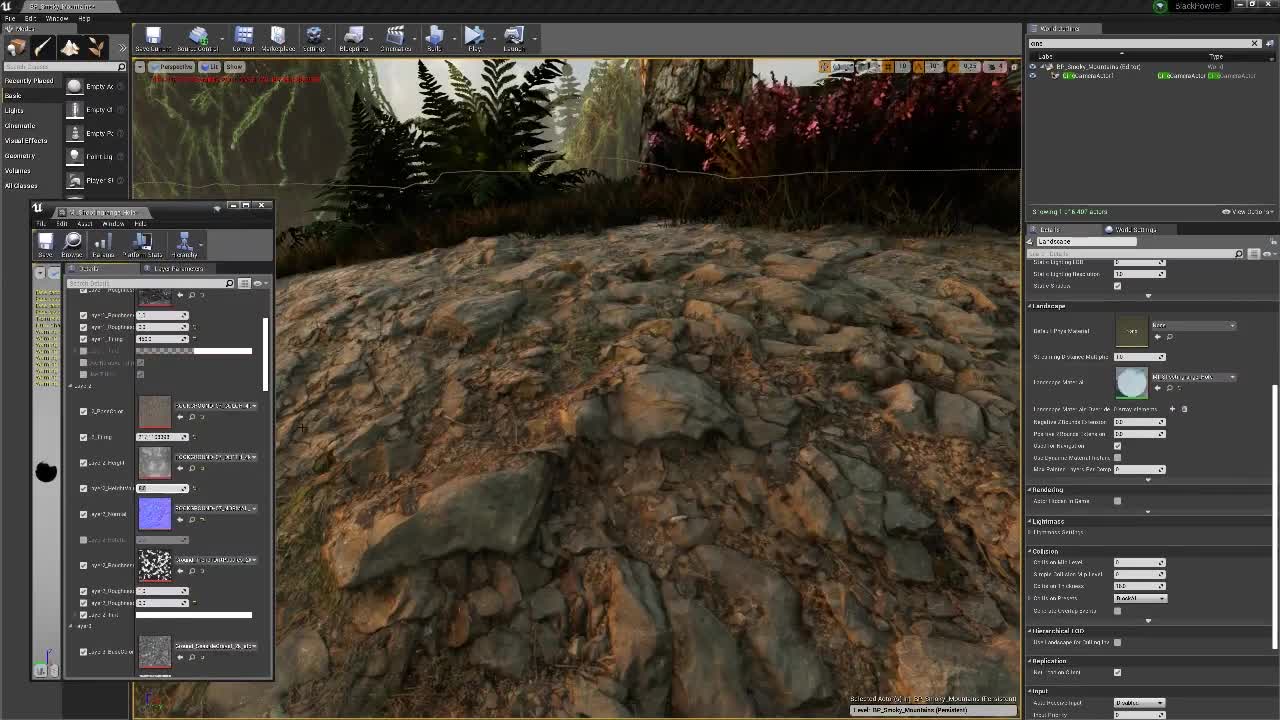Click the Lit view mode button
Image resolution: width=1280 pixels, height=720 pixels.
(x=210, y=67)
